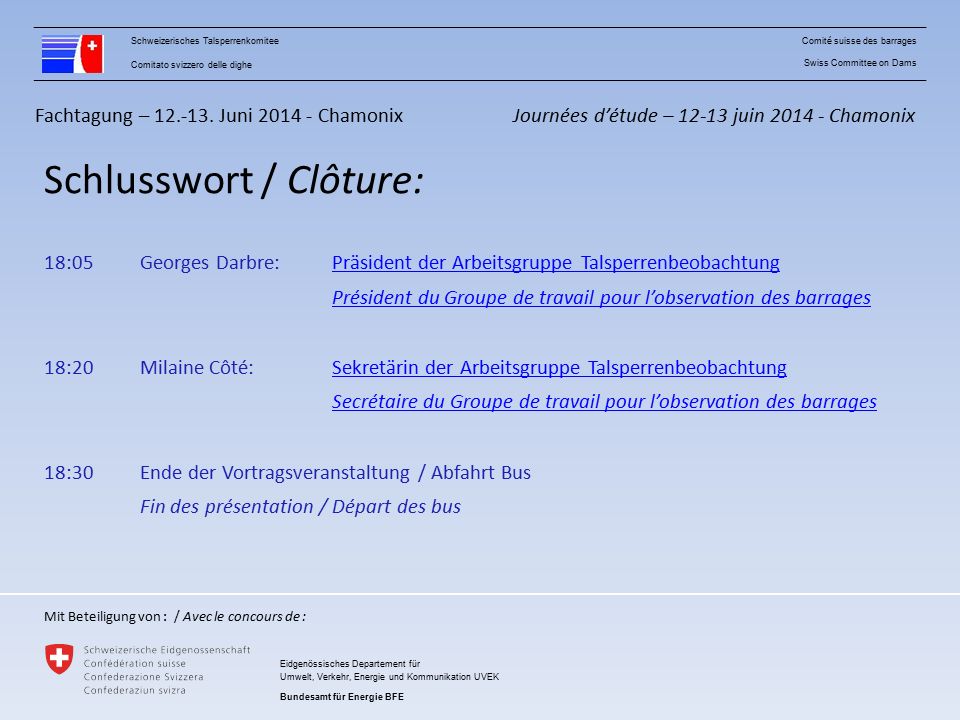Image resolution: width=960 pixels, height=720 pixels.
Task: Click the Fachtagung 12.-13. Juni 2014 heading
Action: point(219,116)
